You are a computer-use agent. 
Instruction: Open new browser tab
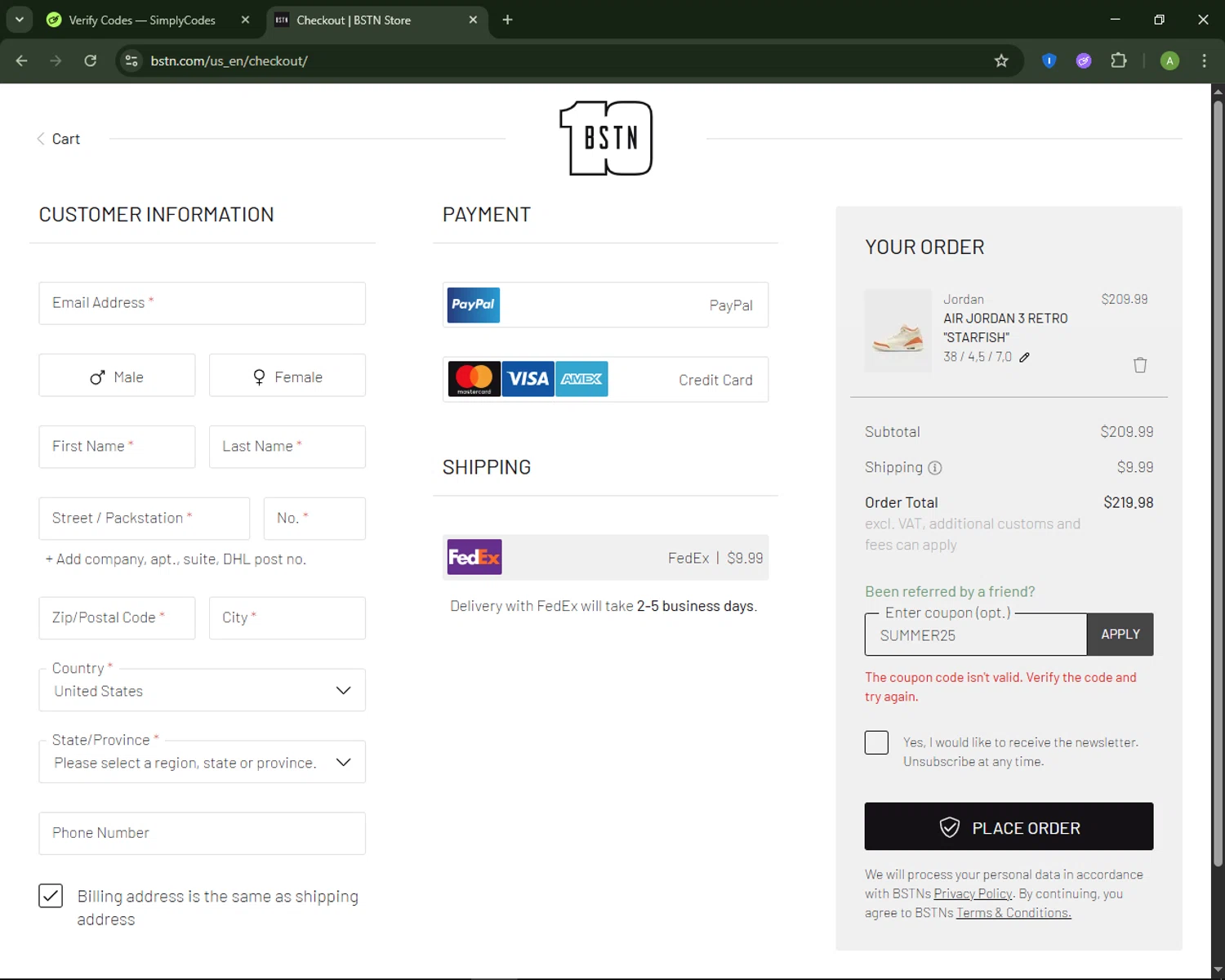pyautogui.click(x=507, y=20)
